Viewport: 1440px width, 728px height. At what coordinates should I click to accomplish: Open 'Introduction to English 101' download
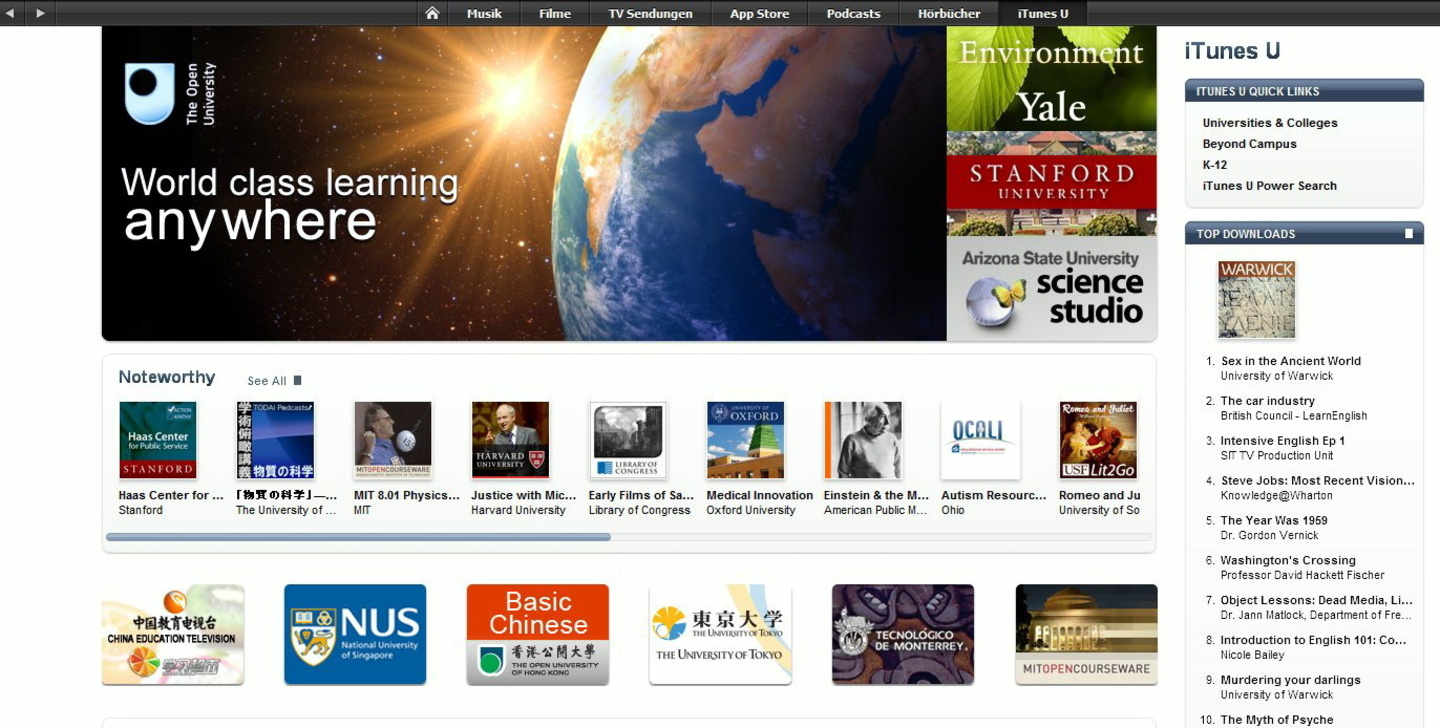tap(1314, 641)
